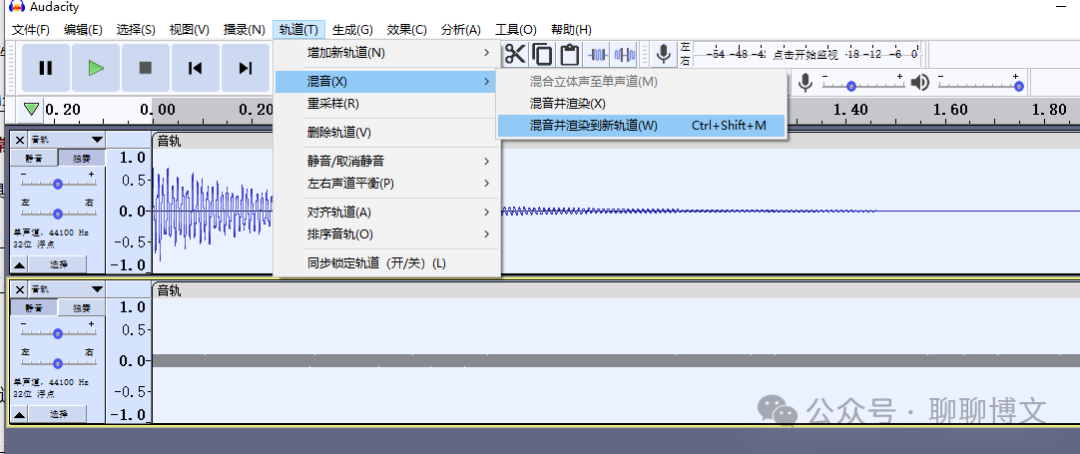Solo the second audio track
The height and width of the screenshot is (454, 1080).
(x=81, y=307)
